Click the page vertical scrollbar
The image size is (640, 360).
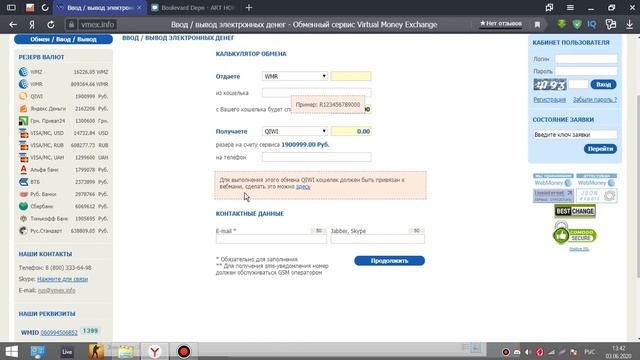pos(637,186)
